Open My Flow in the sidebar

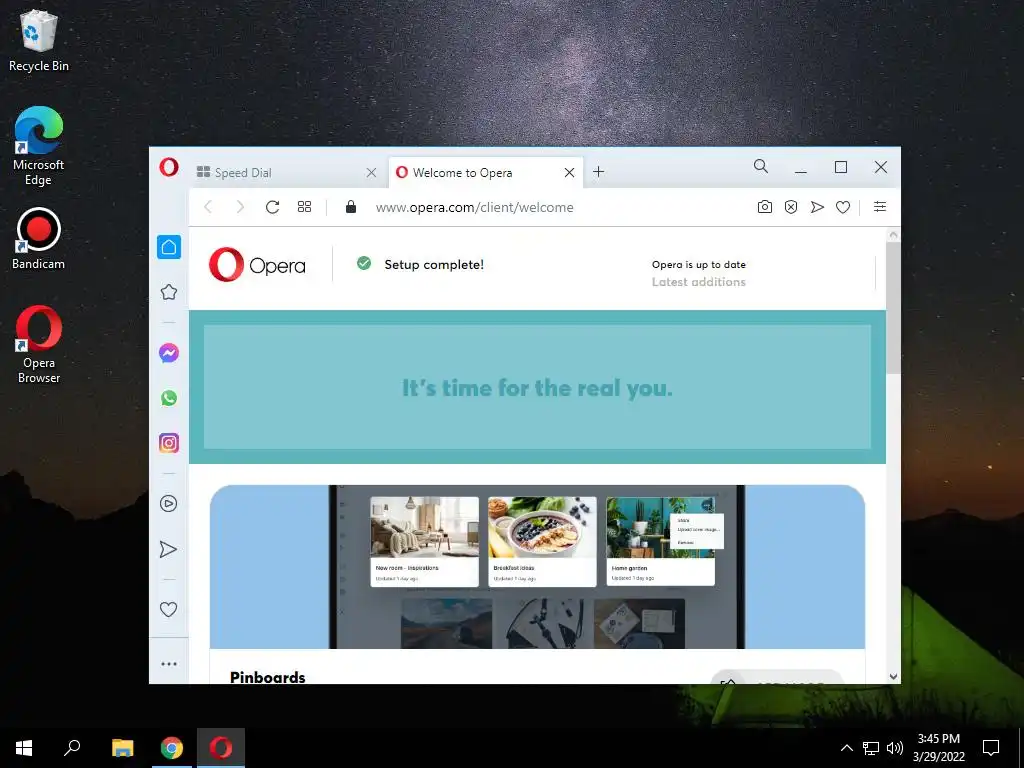tap(168, 549)
